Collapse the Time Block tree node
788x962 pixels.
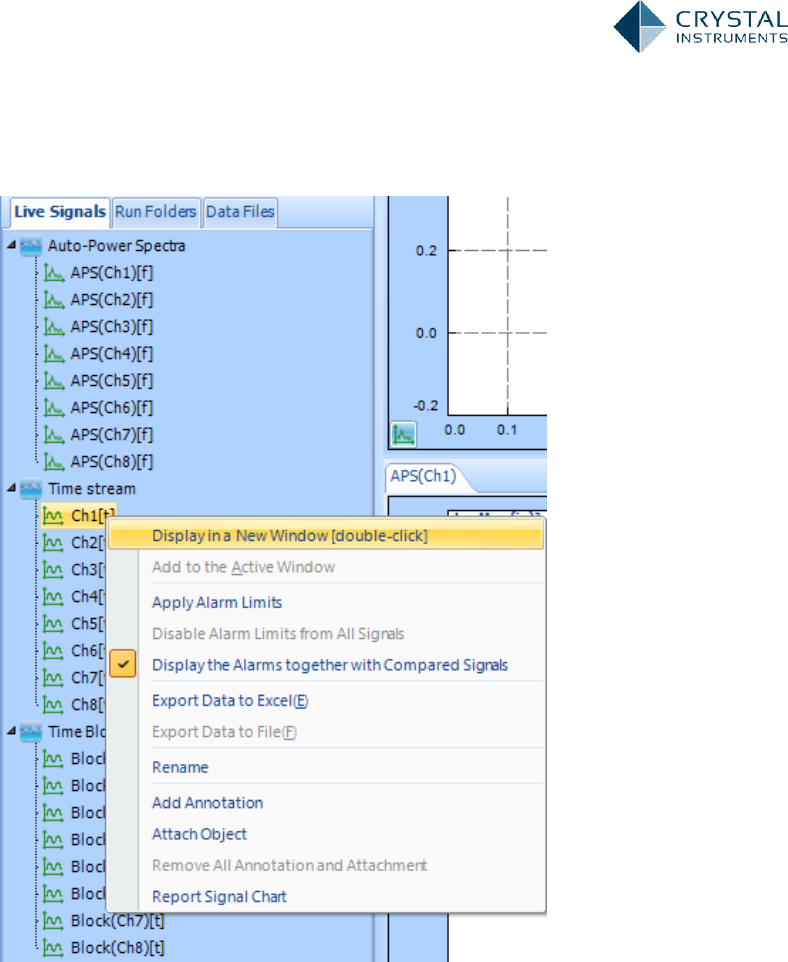pyautogui.click(x=11, y=731)
